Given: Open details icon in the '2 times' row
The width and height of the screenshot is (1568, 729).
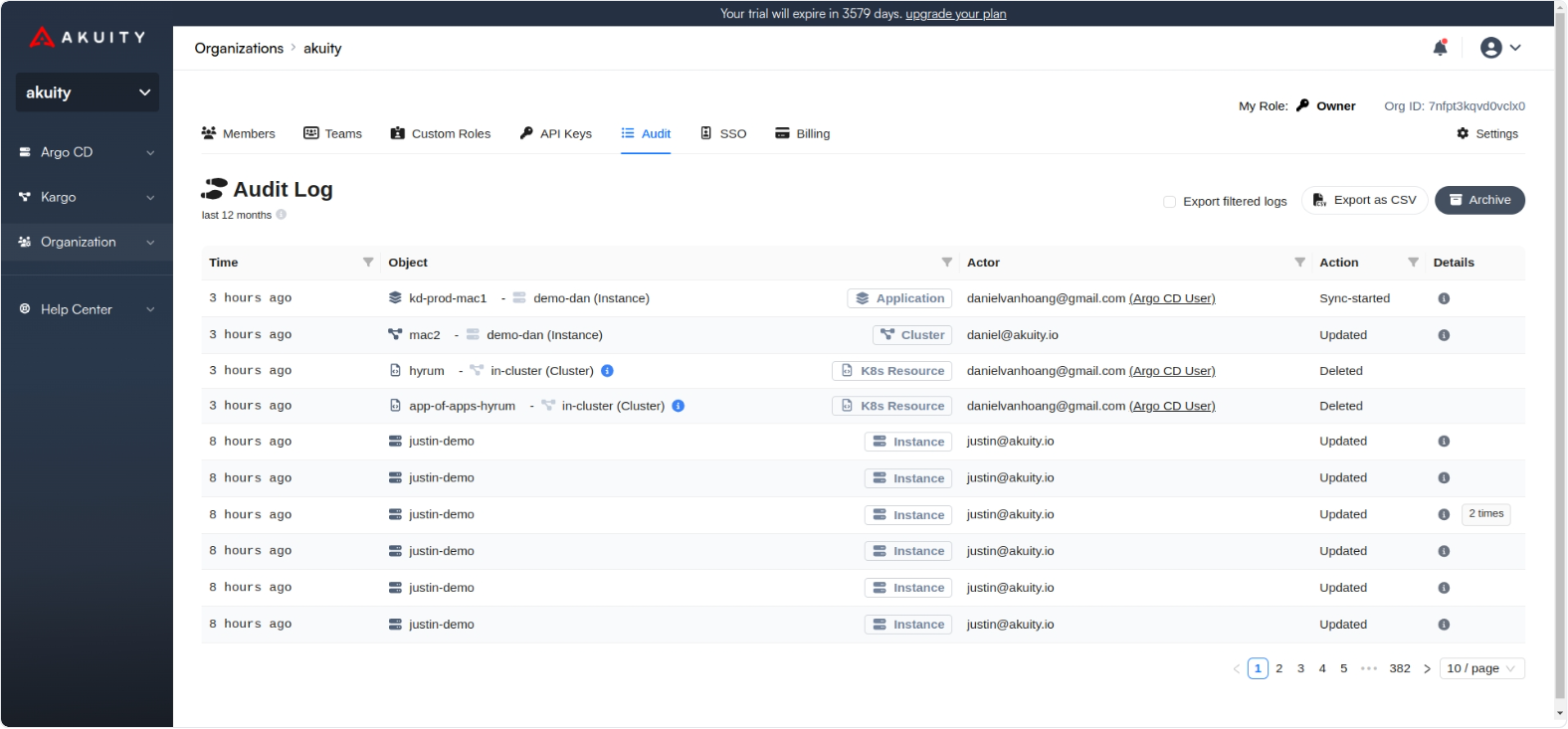Looking at the screenshot, I should click(1444, 515).
